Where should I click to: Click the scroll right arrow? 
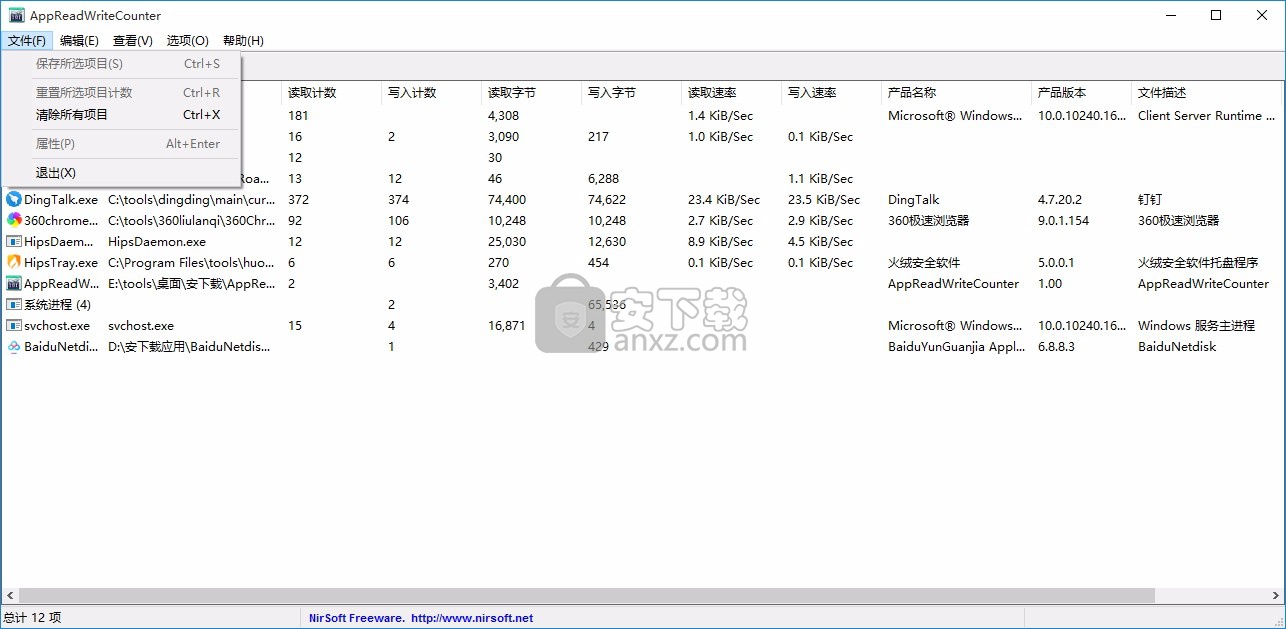pos(1277,596)
